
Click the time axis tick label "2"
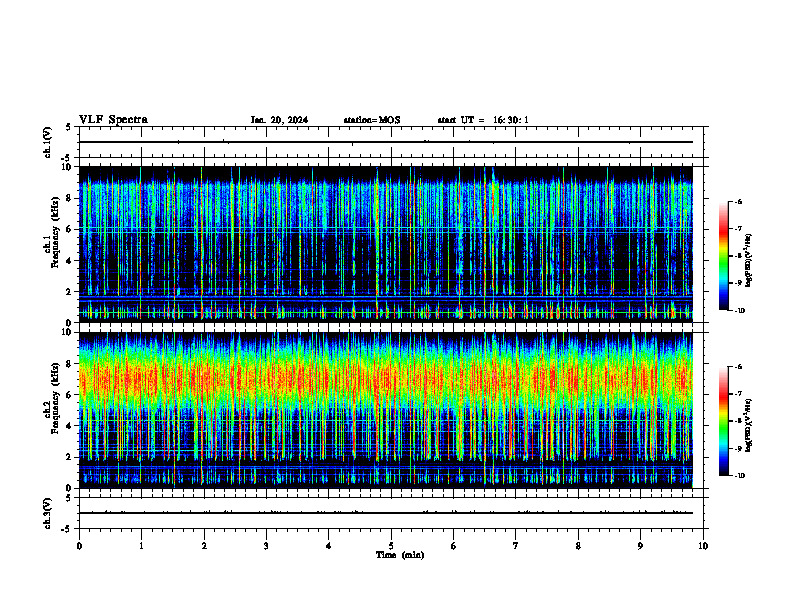click(204, 546)
